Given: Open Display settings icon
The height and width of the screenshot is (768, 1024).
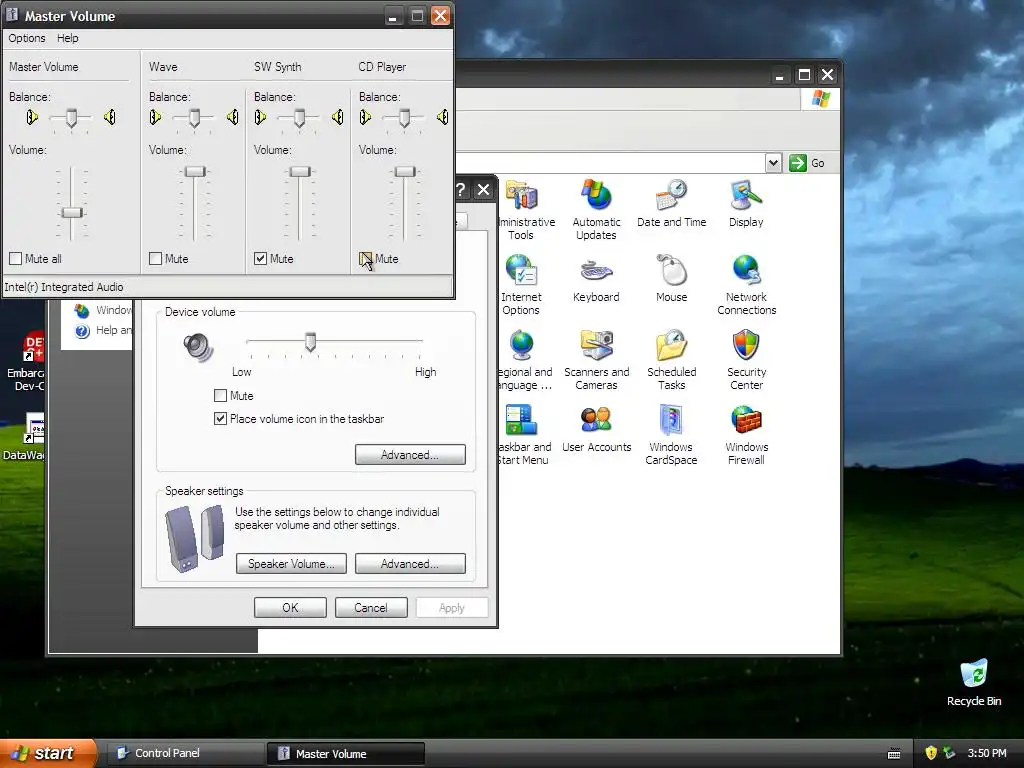Looking at the screenshot, I should [x=746, y=196].
